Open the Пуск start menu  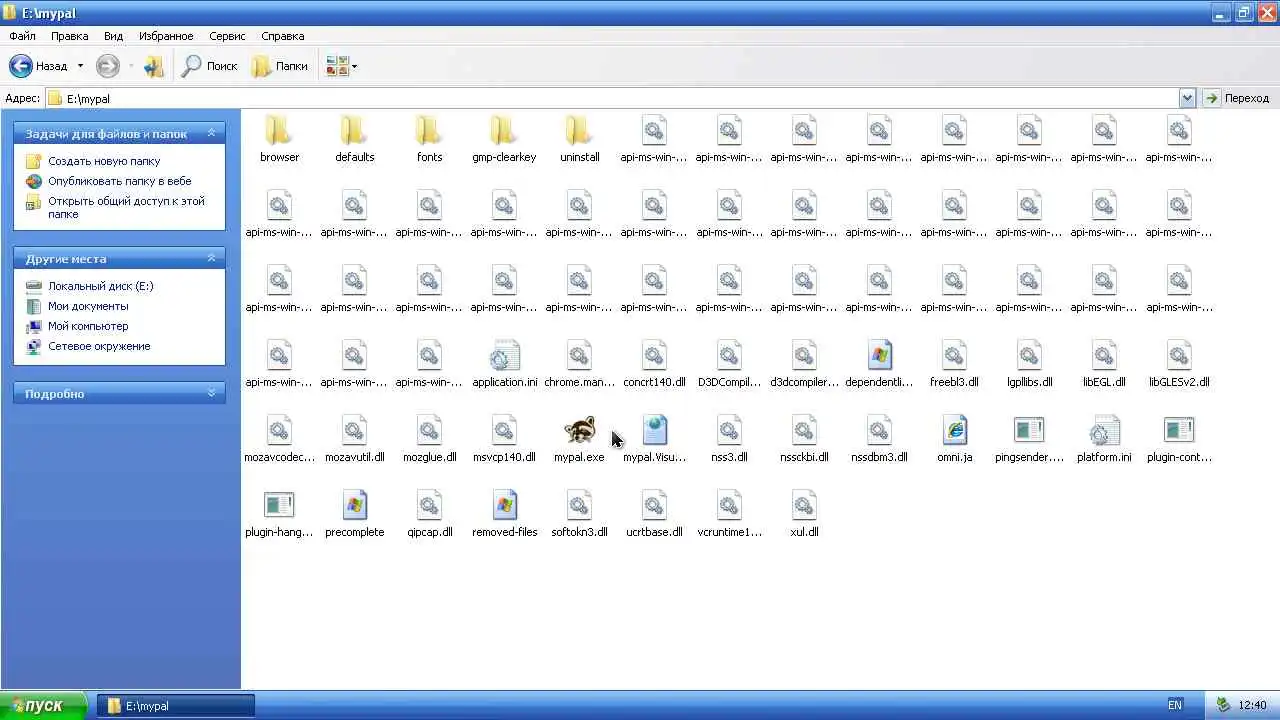44,705
